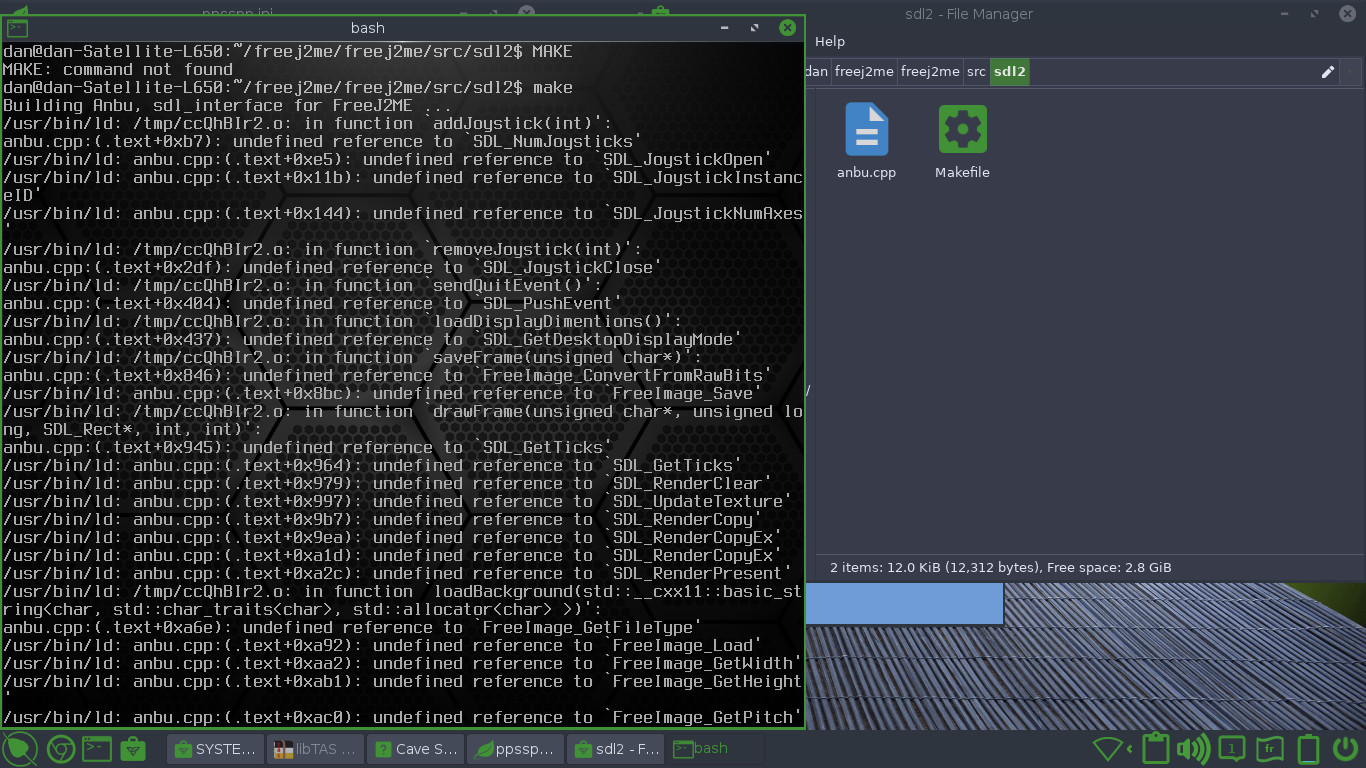Click the workspace switcher showing 1
This screenshot has height=768, width=1366.
click(1232, 749)
